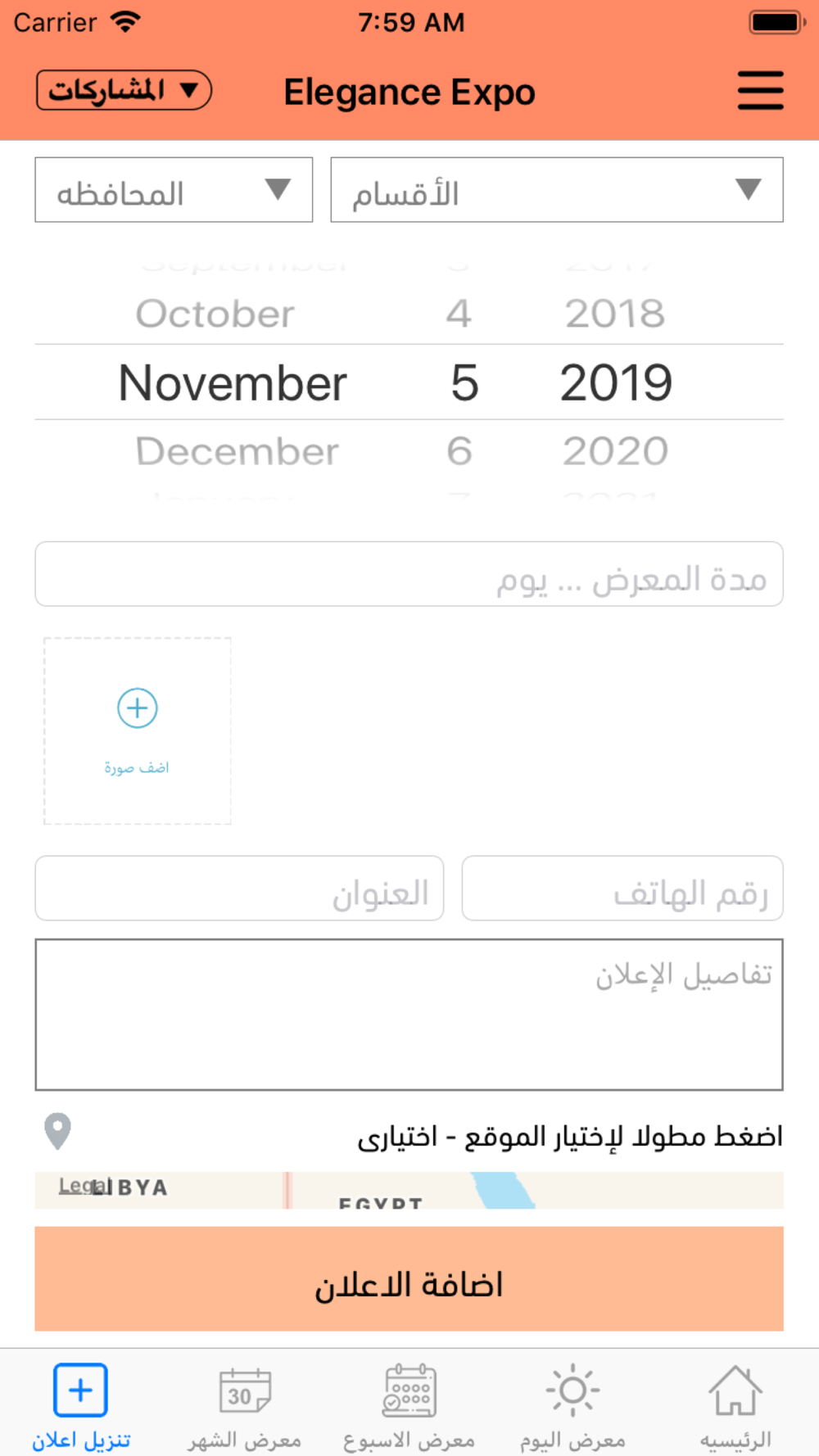This screenshot has width=819, height=1456.
Task: Open the Legal link on map
Action: pos(79,1185)
